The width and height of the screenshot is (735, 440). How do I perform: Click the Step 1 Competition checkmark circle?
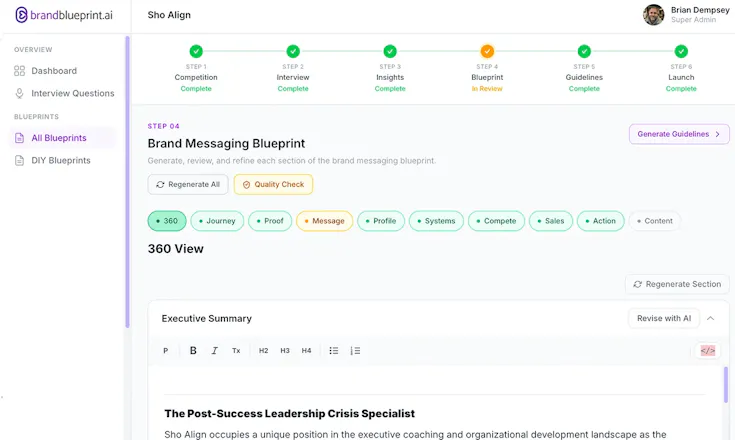(196, 51)
